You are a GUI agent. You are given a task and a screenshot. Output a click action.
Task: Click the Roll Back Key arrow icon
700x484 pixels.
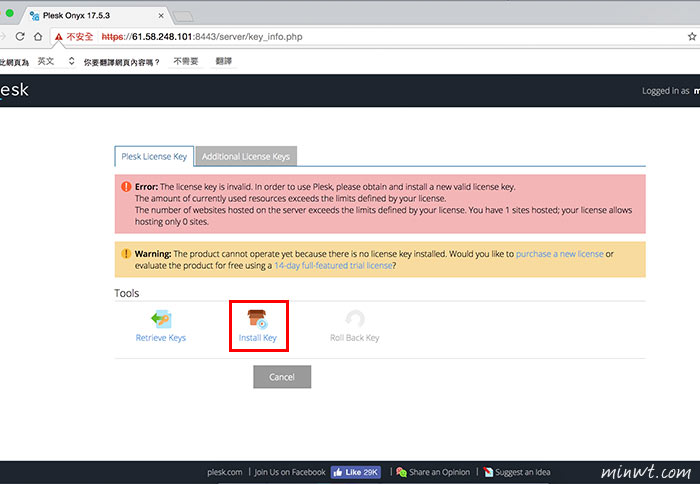(x=355, y=319)
